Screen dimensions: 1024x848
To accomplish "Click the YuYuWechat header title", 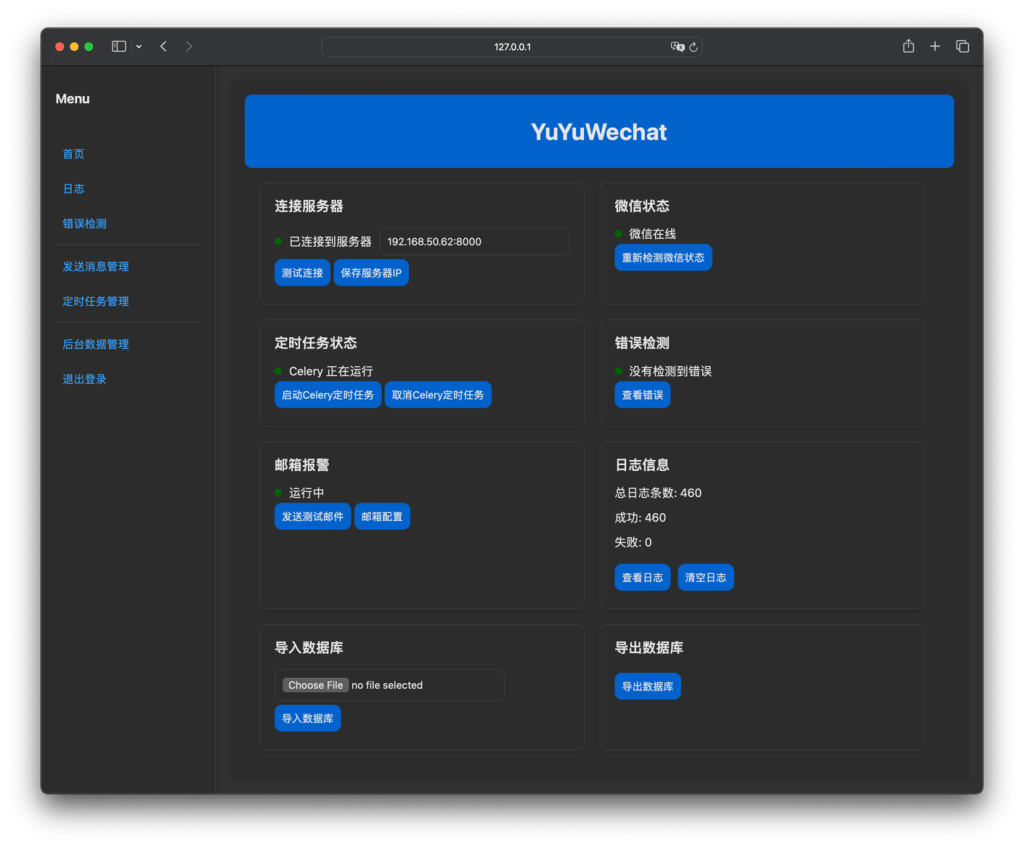I will [x=599, y=131].
